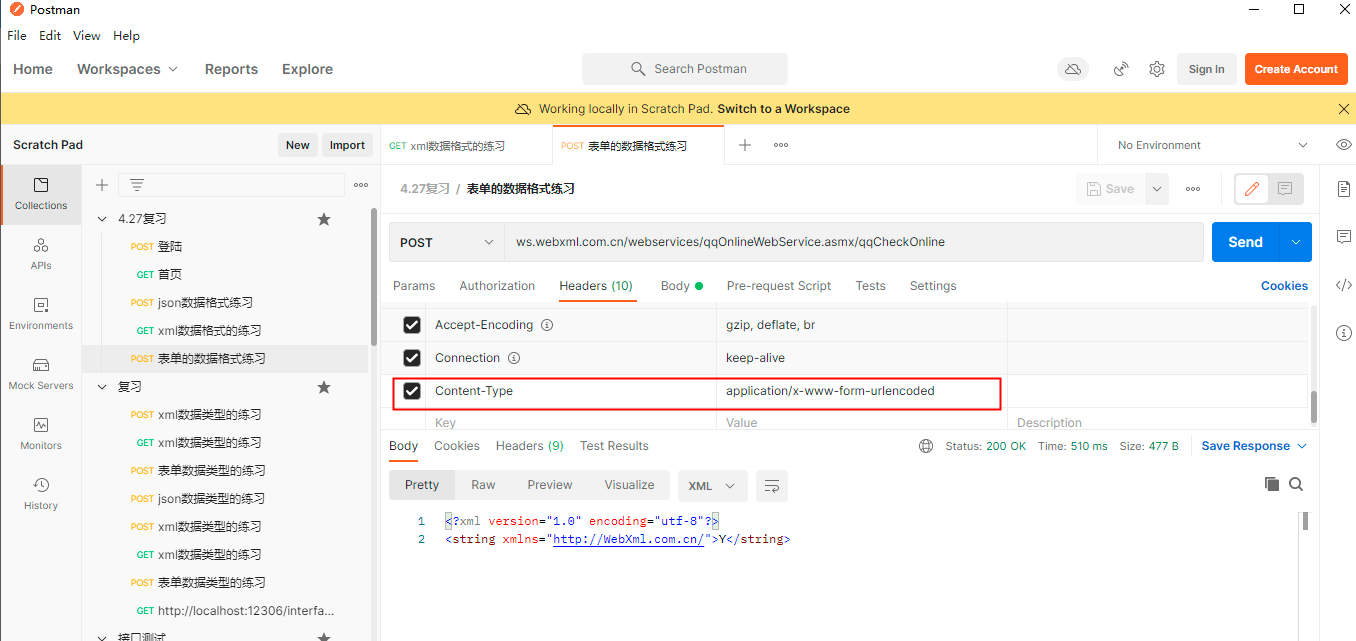This screenshot has height=641, width=1356.
Task: Click info icon next to Connection header
Action: click(x=514, y=358)
